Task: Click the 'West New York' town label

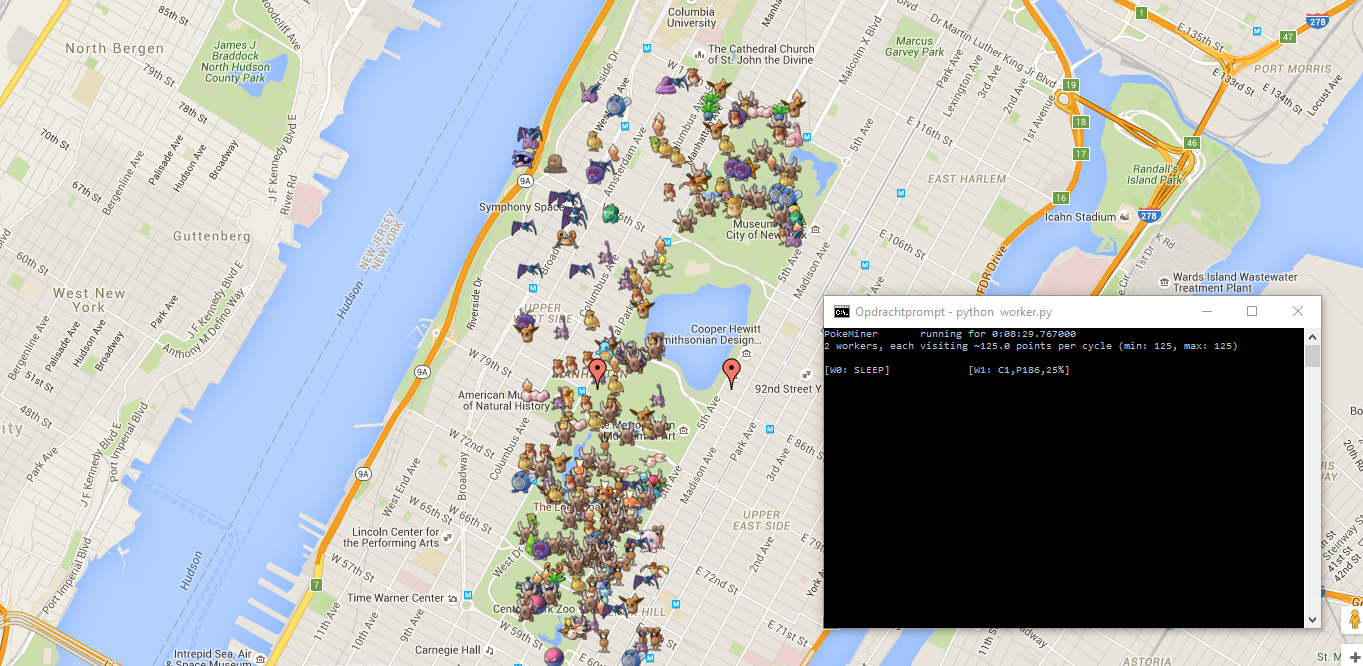Action: pyautogui.click(x=89, y=300)
